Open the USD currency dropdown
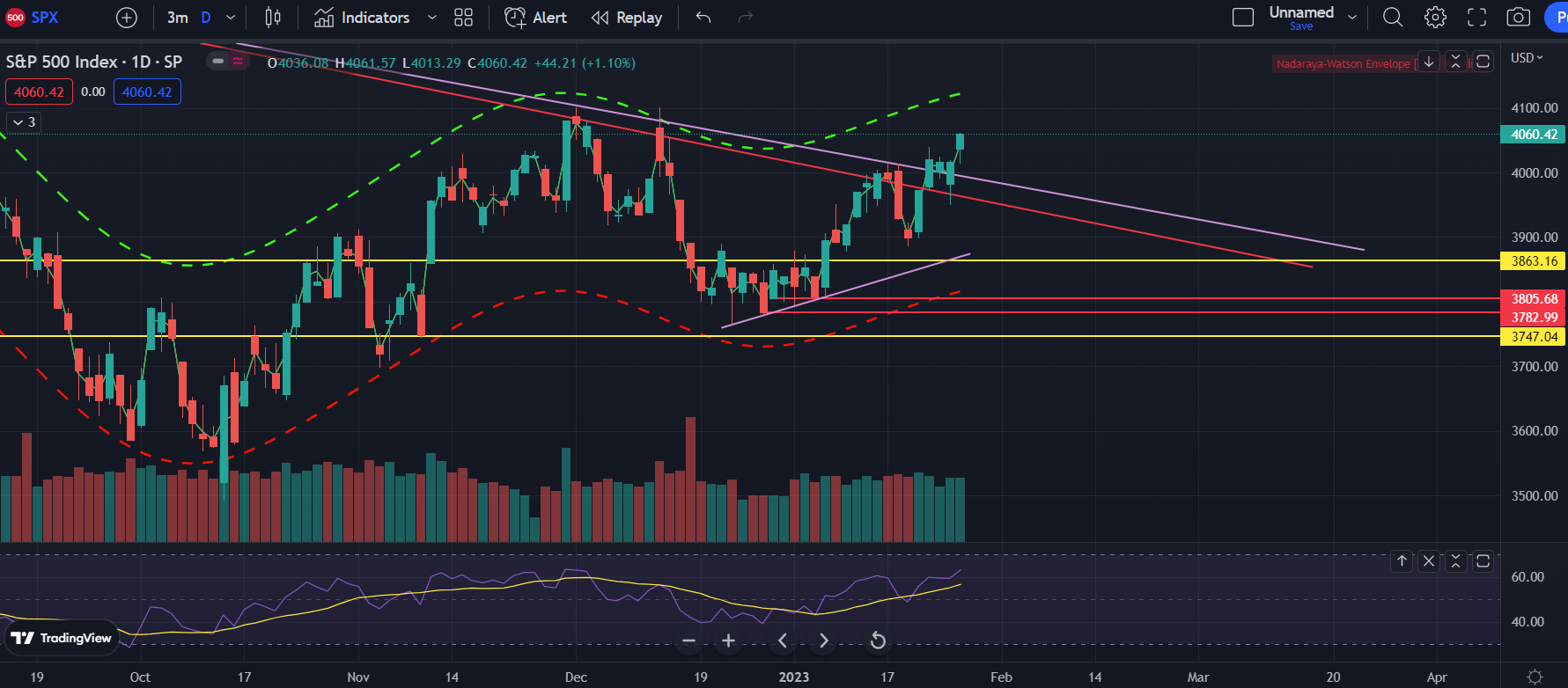The image size is (1568, 688). point(1528,57)
